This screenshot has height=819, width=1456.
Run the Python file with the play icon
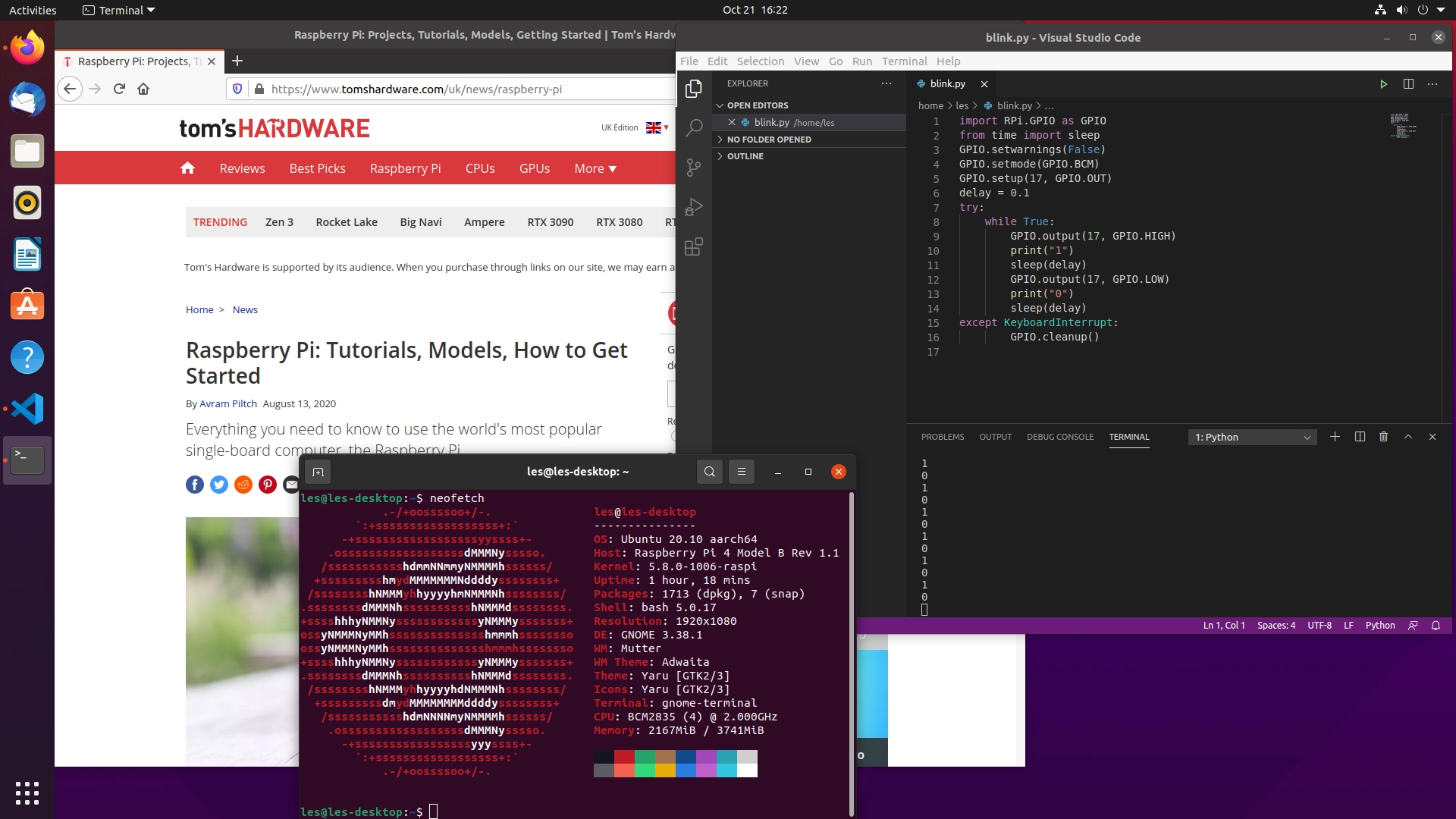tap(1383, 84)
